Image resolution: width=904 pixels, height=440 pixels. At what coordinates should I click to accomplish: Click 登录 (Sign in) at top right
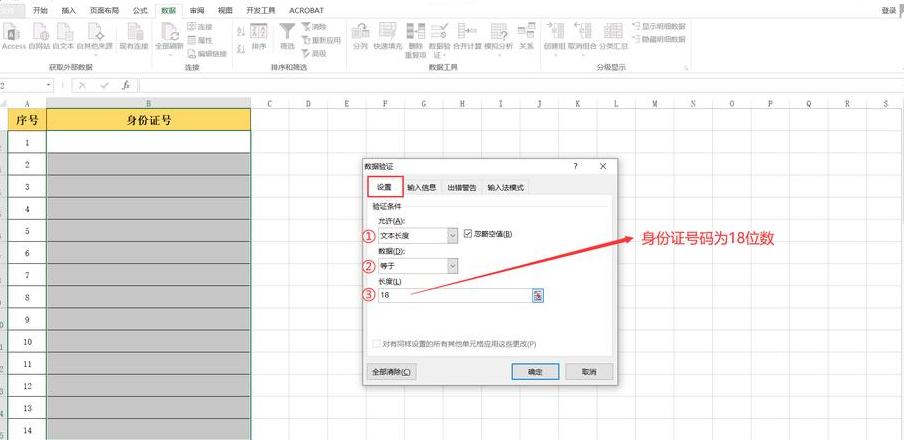[888, 10]
